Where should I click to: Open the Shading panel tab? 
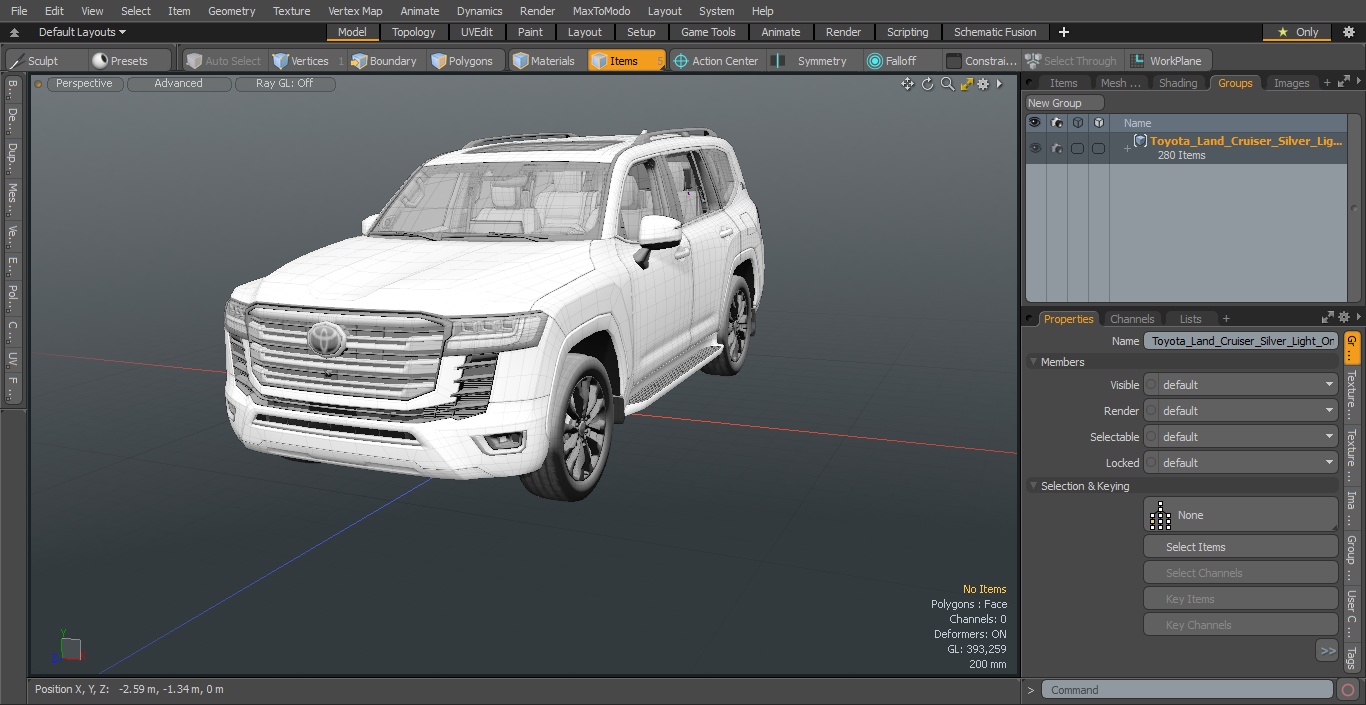point(1178,83)
